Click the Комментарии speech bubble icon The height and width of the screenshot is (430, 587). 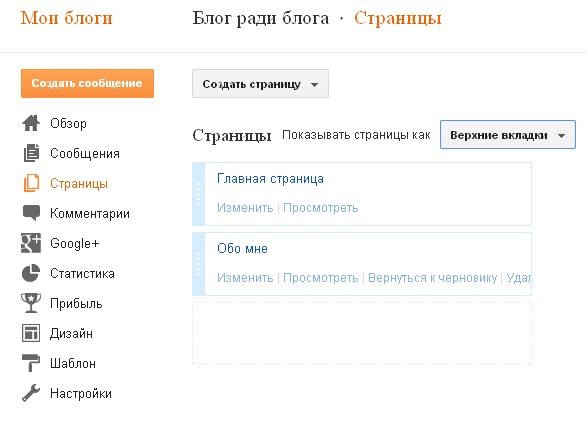click(x=31, y=213)
